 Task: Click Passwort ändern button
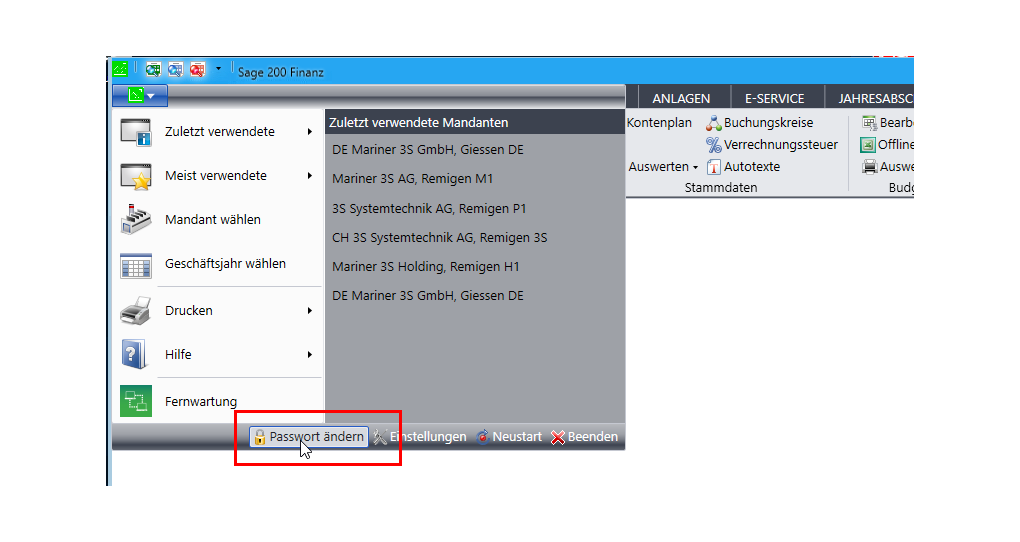pyautogui.click(x=308, y=437)
